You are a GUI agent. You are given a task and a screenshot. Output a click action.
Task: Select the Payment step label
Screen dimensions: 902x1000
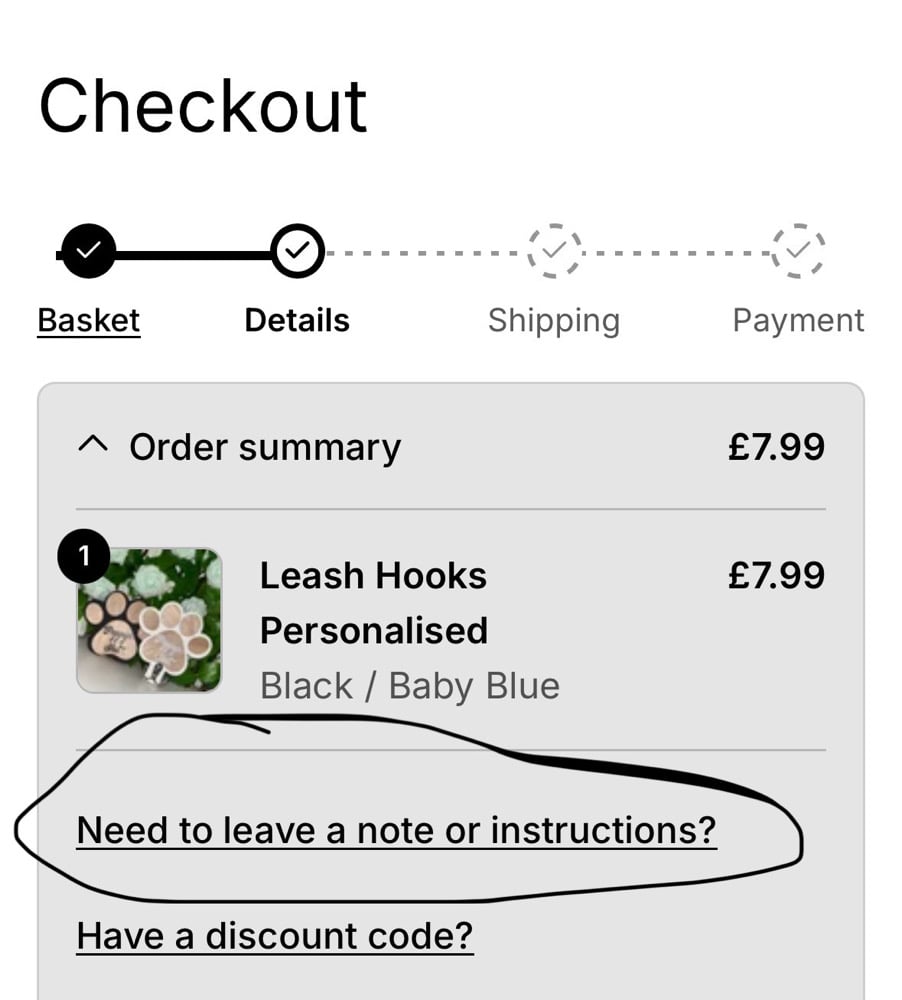click(798, 321)
